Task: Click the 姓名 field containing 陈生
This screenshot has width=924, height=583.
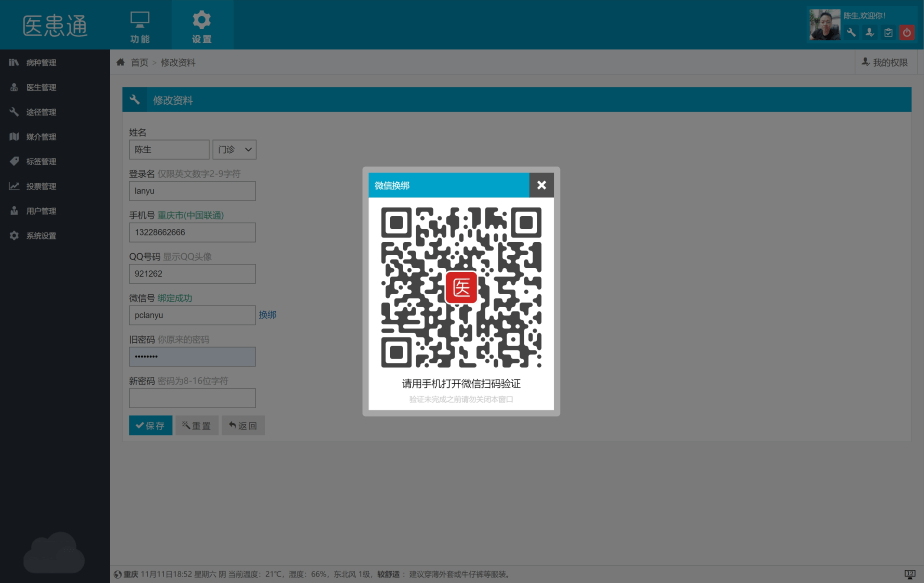Action: point(169,150)
